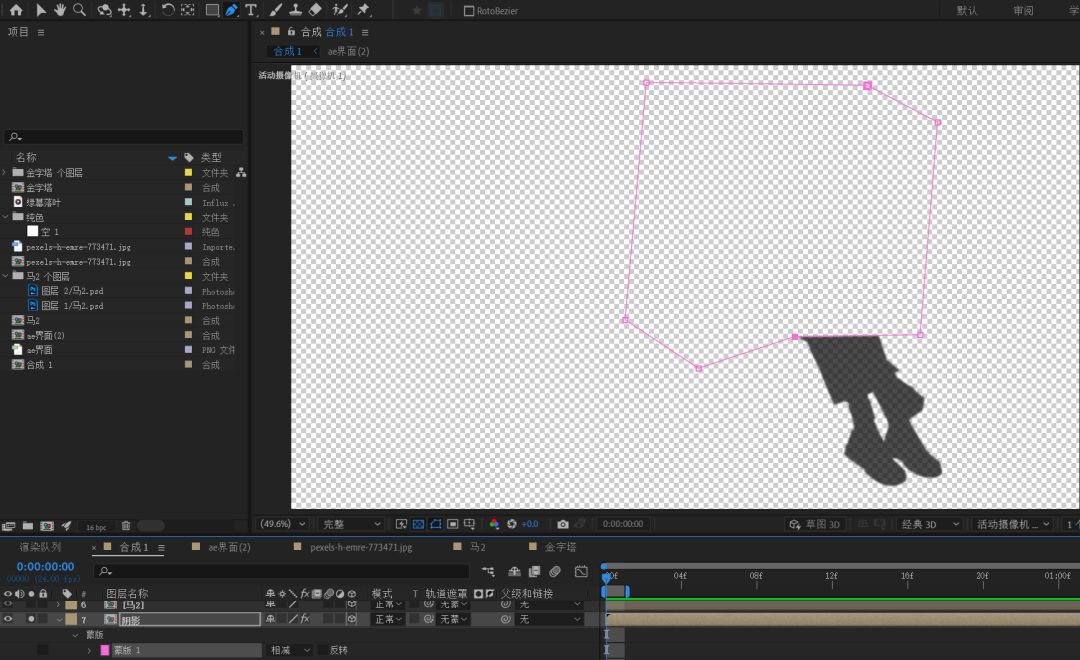Select the Puppet Pin tool

363,10
